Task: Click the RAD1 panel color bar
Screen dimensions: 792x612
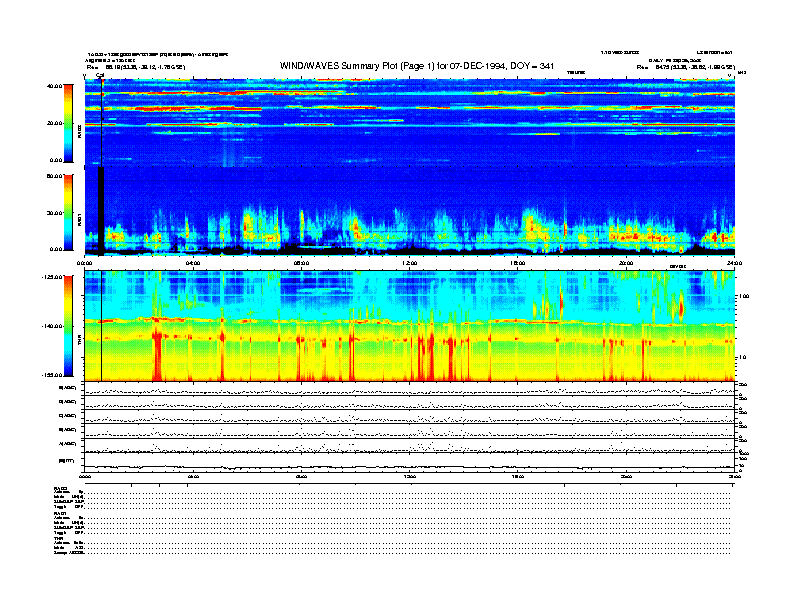Action: (68, 212)
